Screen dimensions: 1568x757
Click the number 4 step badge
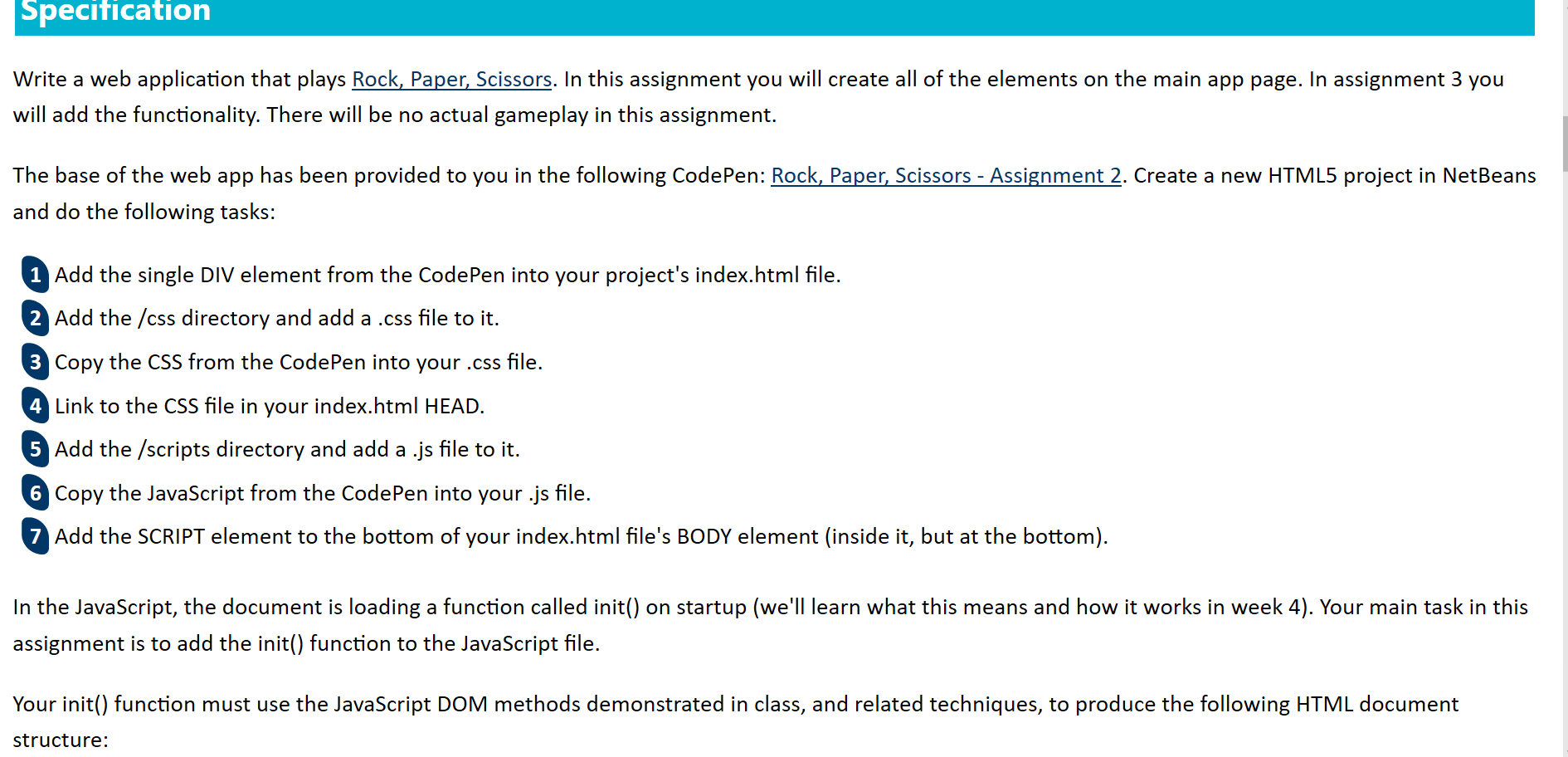click(x=35, y=406)
